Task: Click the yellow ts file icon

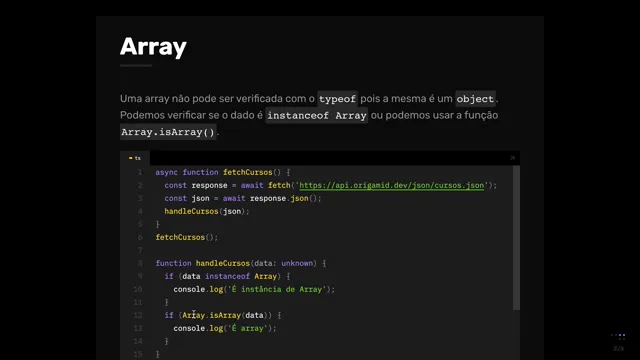Action: coord(131,158)
